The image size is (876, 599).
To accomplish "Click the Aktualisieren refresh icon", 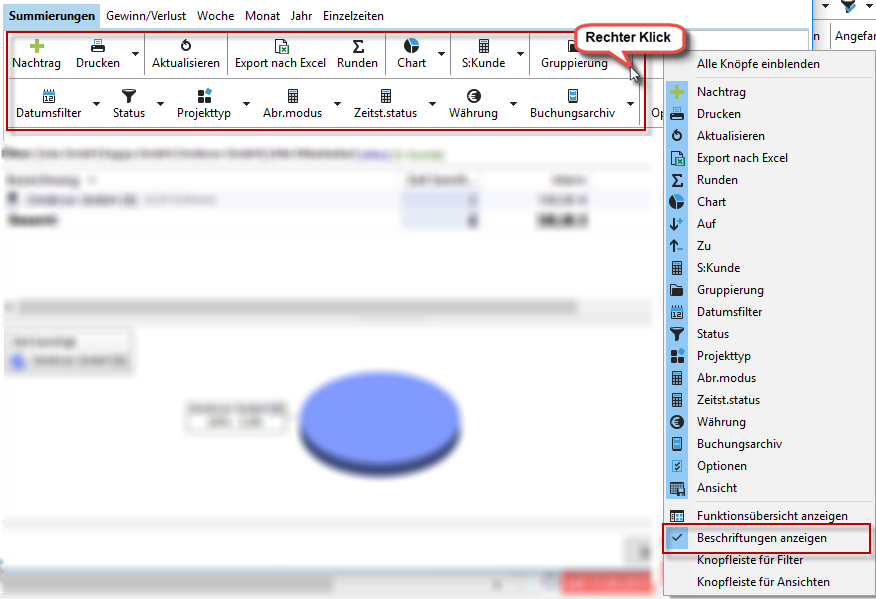I will [x=186, y=46].
